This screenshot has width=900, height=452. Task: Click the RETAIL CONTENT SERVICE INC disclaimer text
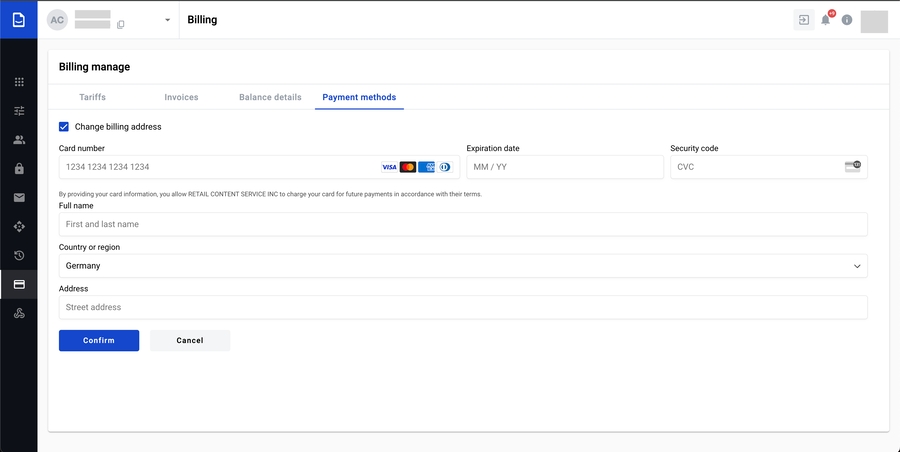270,194
